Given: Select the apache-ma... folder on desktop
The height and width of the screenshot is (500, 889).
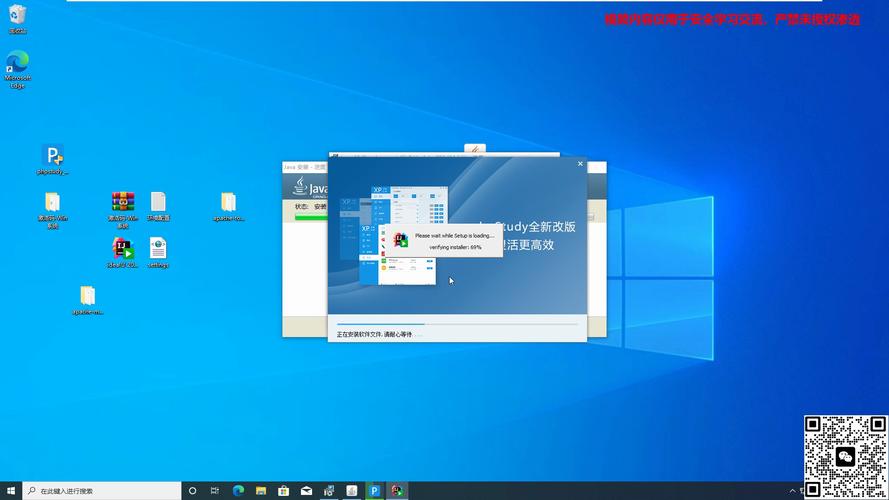Looking at the screenshot, I should point(88,300).
